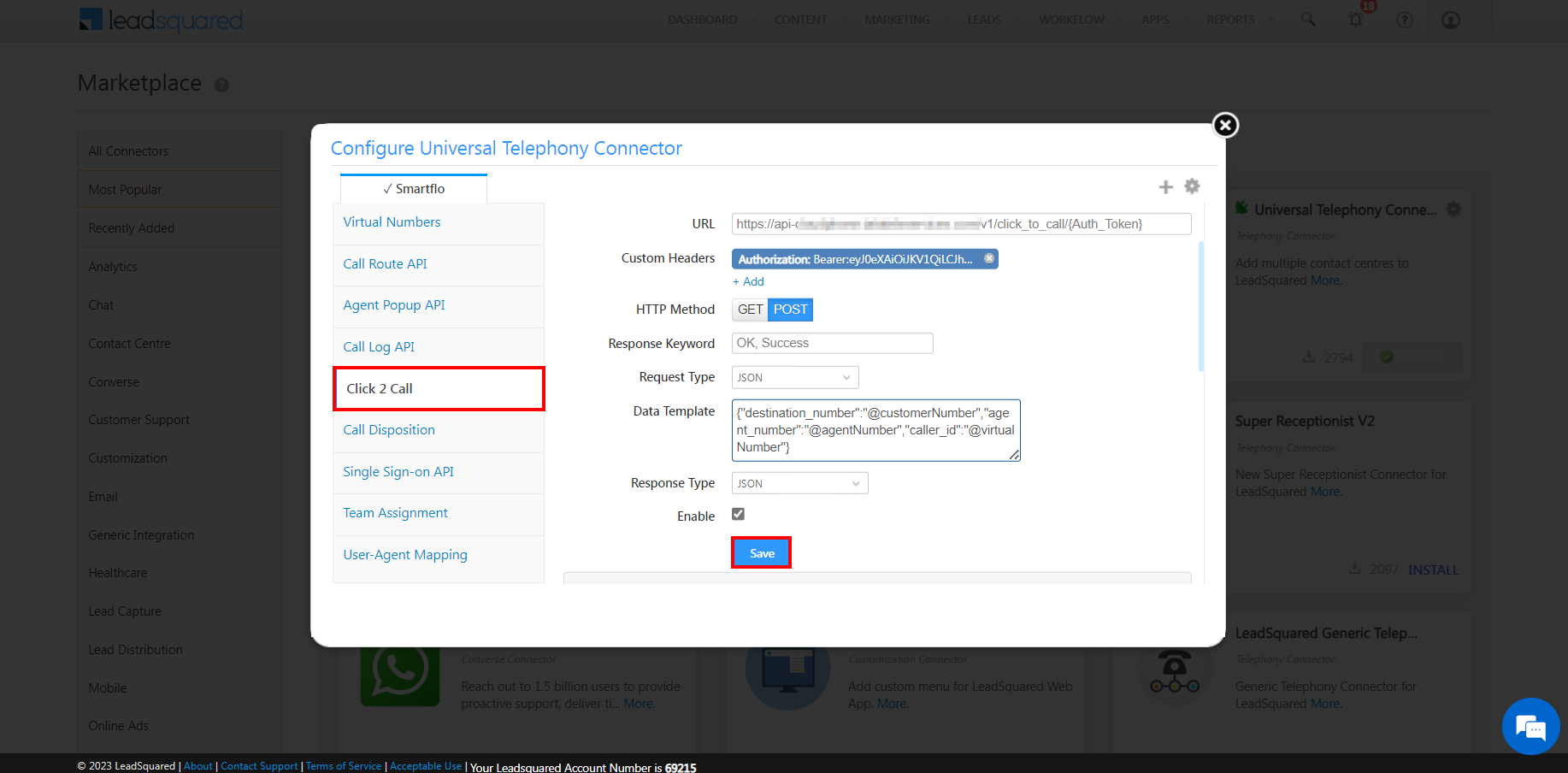Open the Request Type dropdown
Viewport: 1568px width, 773px height.
[795, 377]
